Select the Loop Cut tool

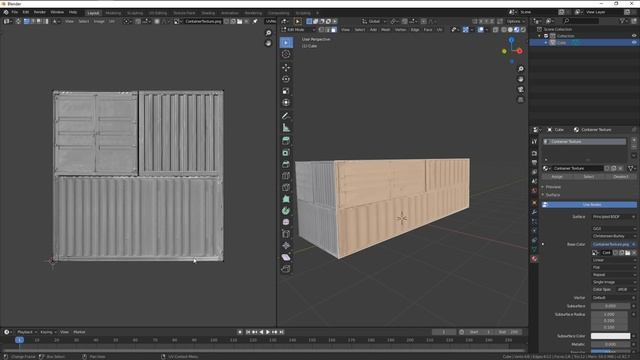286,176
